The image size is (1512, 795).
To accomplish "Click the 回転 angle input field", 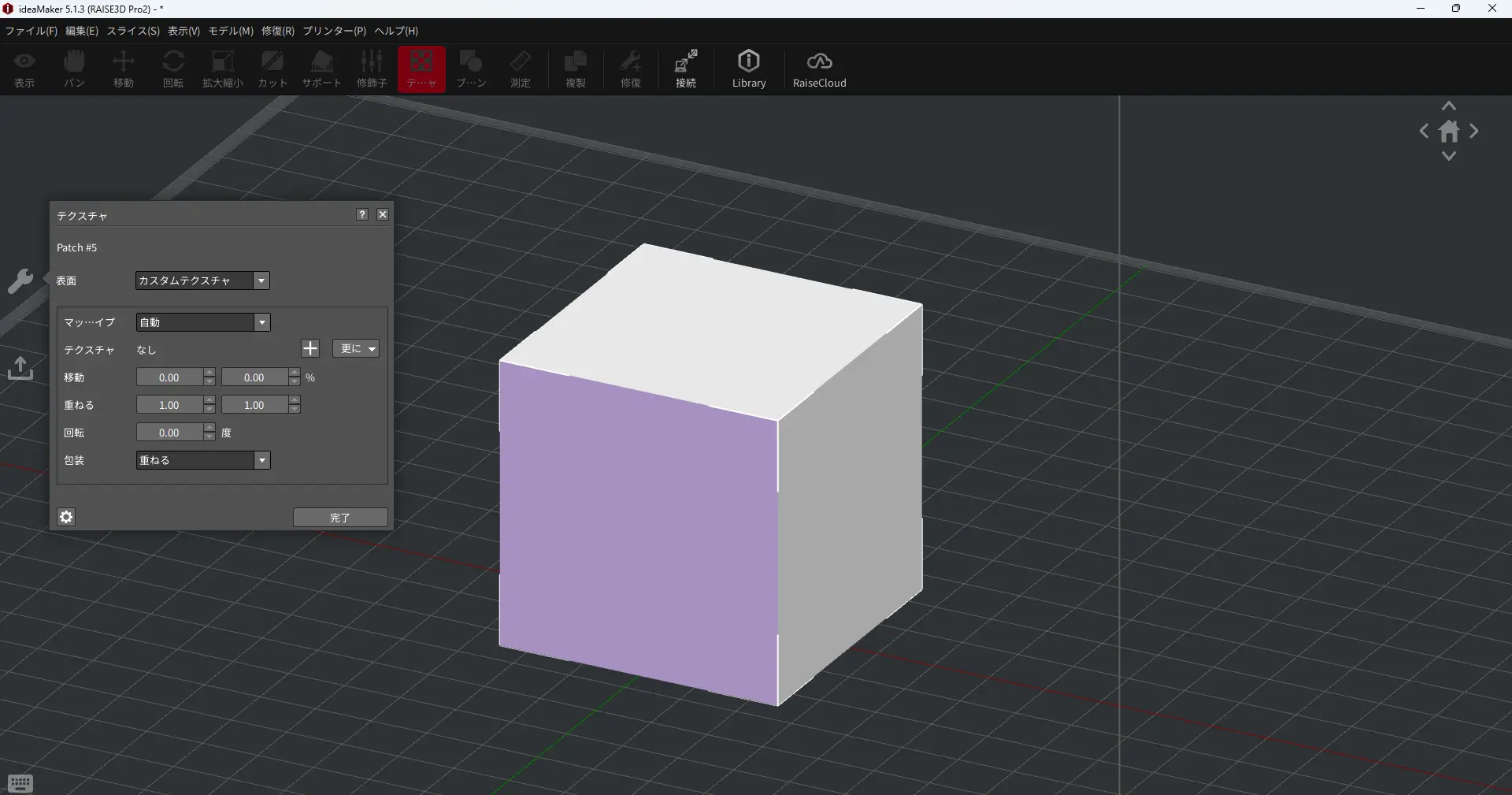I will 169,433.
